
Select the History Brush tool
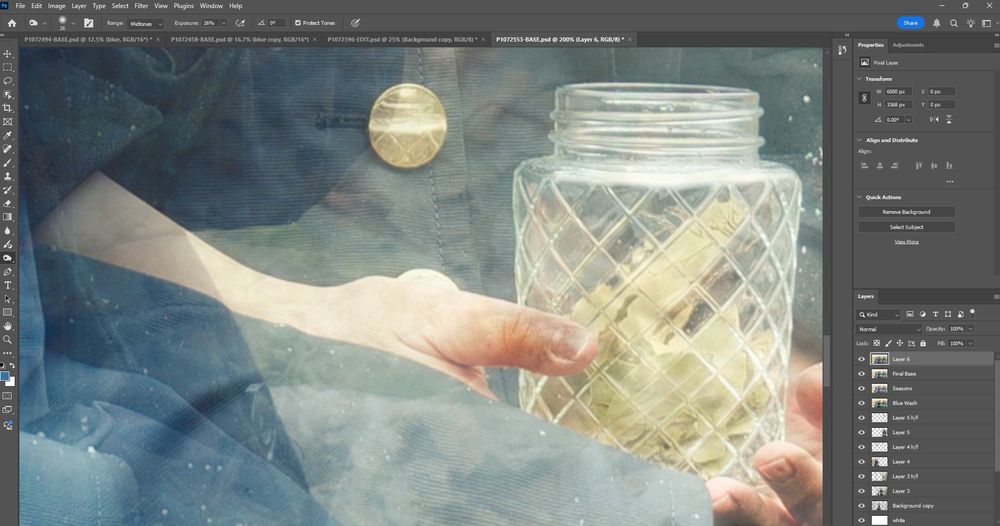(8, 190)
